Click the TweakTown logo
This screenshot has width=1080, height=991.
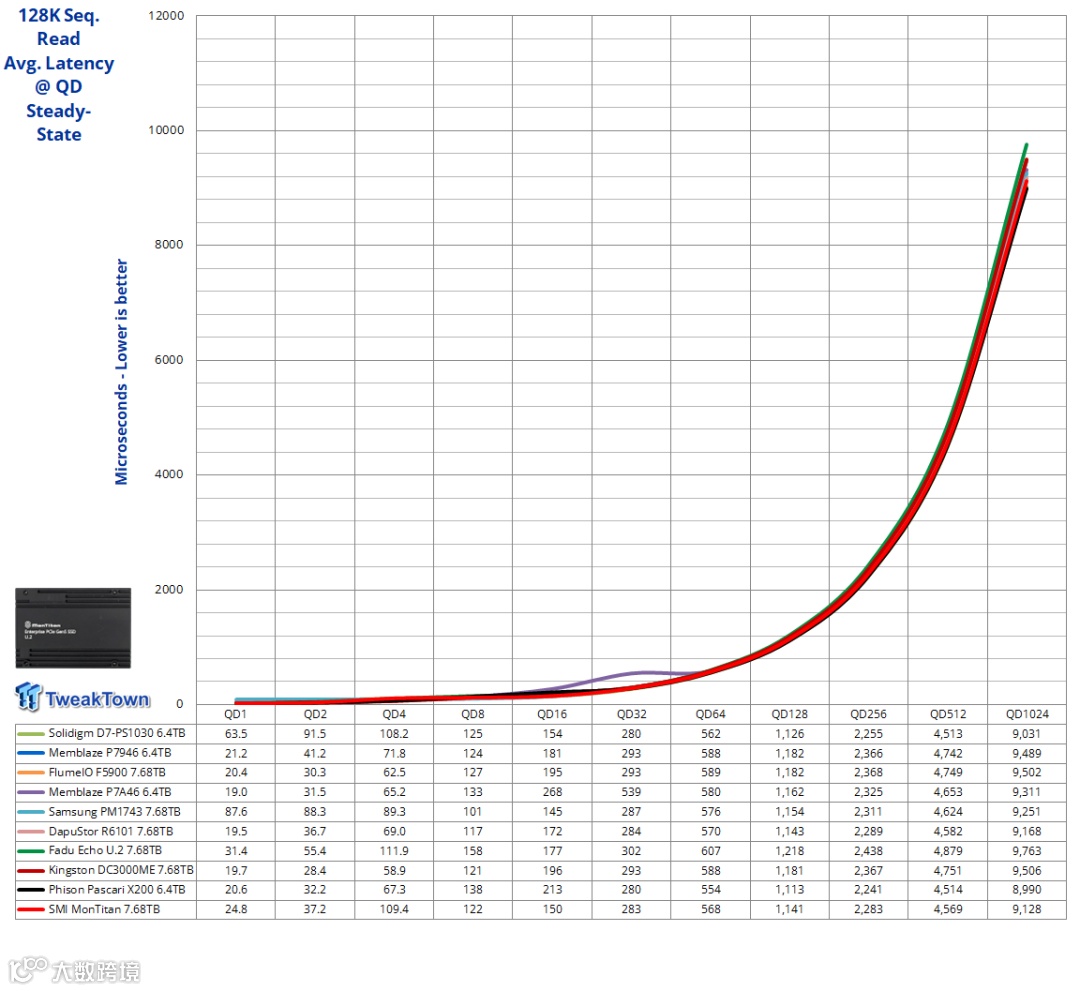pyautogui.click(x=83, y=697)
